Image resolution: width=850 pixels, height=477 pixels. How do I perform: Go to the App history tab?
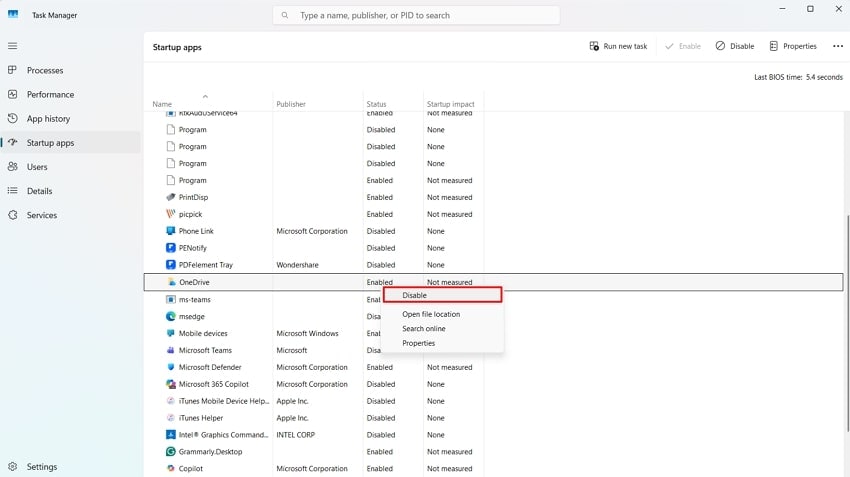[70, 118]
